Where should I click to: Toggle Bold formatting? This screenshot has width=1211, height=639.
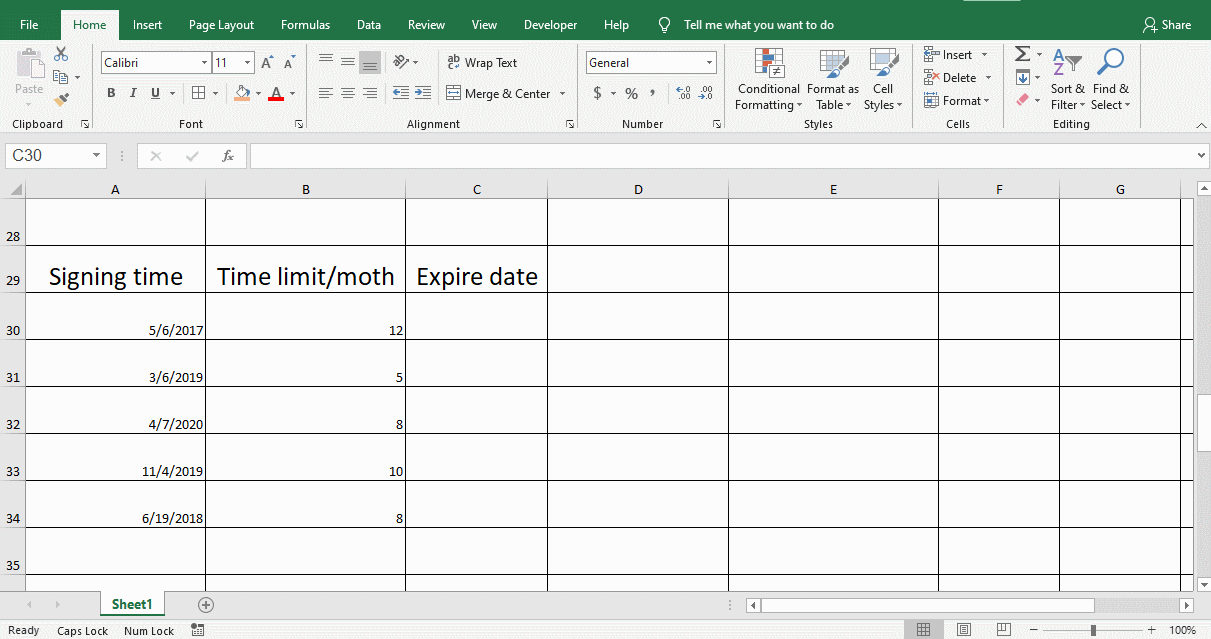click(x=111, y=93)
